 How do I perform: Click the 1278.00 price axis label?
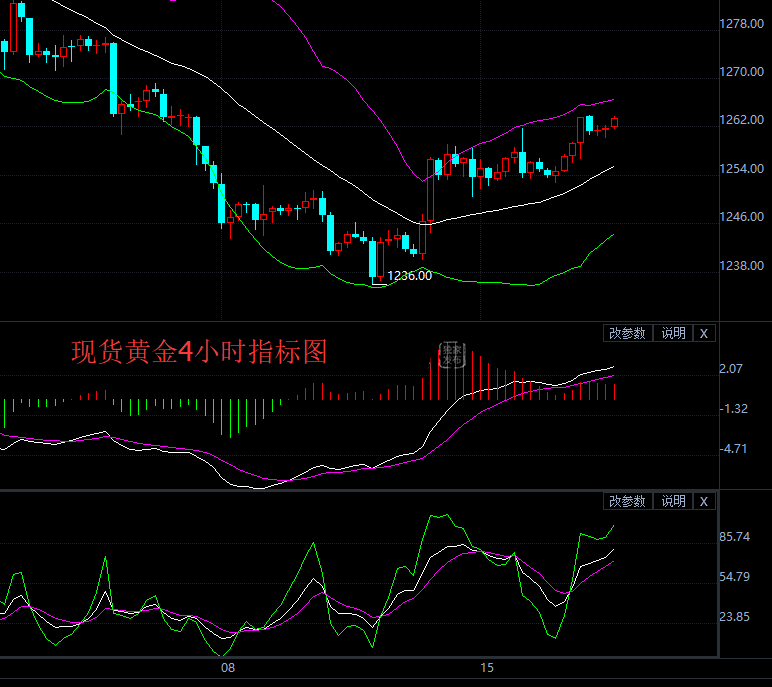743,24
